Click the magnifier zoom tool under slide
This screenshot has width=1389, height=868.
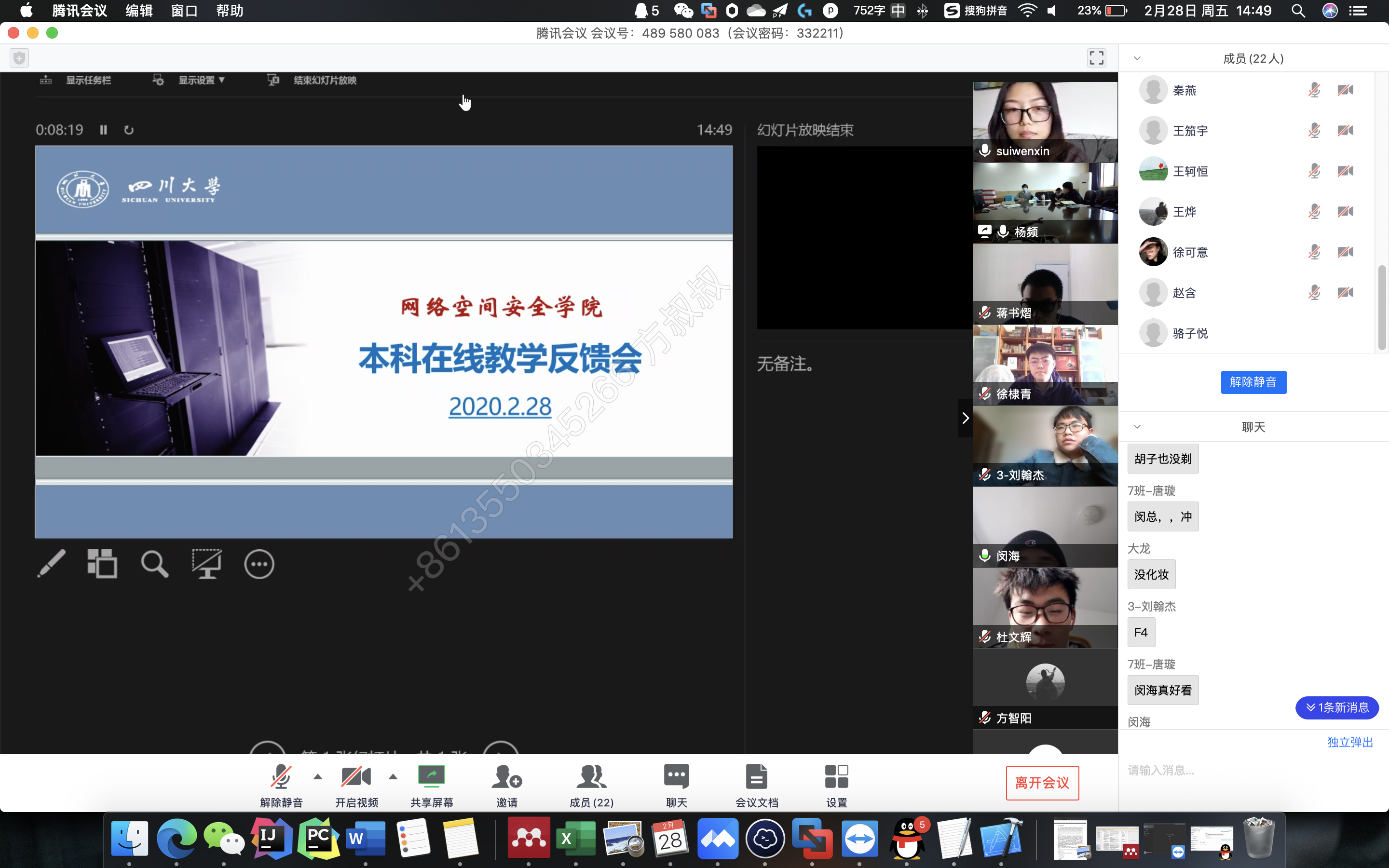point(154,564)
